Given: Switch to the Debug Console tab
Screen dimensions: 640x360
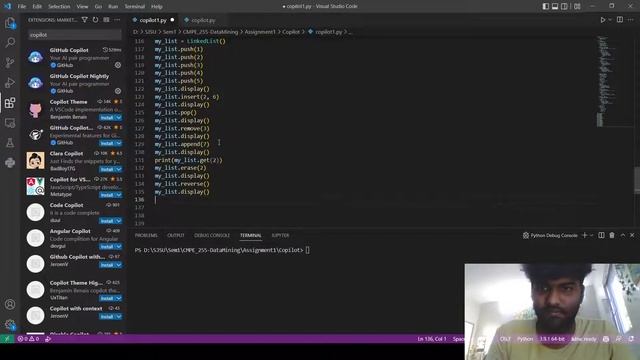Looking at the screenshot, I should pos(212,235).
